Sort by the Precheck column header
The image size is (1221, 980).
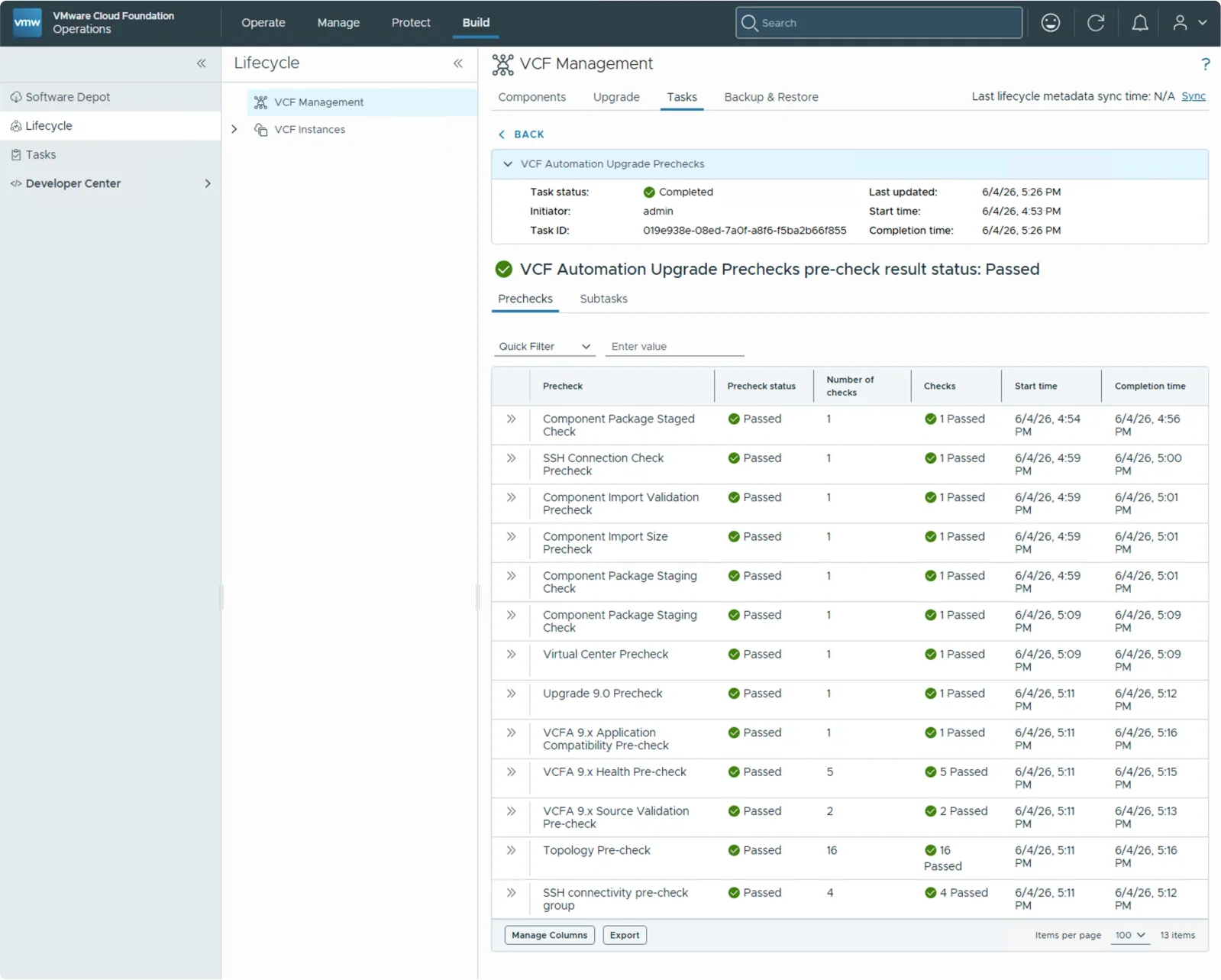click(563, 387)
